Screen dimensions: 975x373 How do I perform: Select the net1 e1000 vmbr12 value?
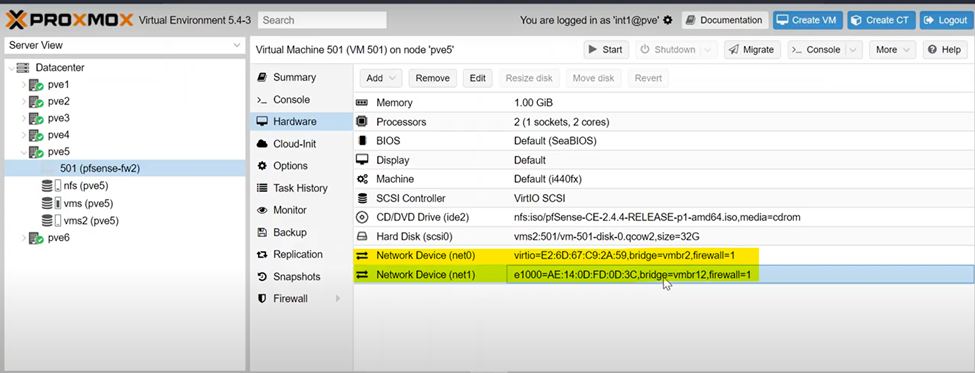coord(633,274)
